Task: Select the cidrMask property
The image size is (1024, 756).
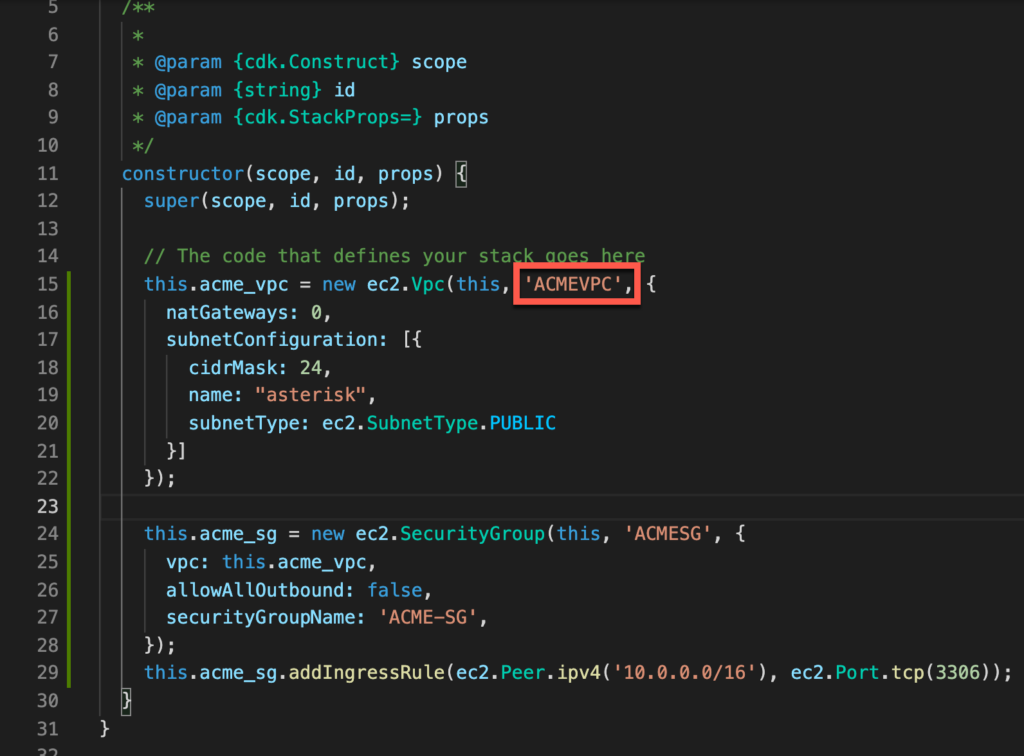Action: [x=232, y=368]
